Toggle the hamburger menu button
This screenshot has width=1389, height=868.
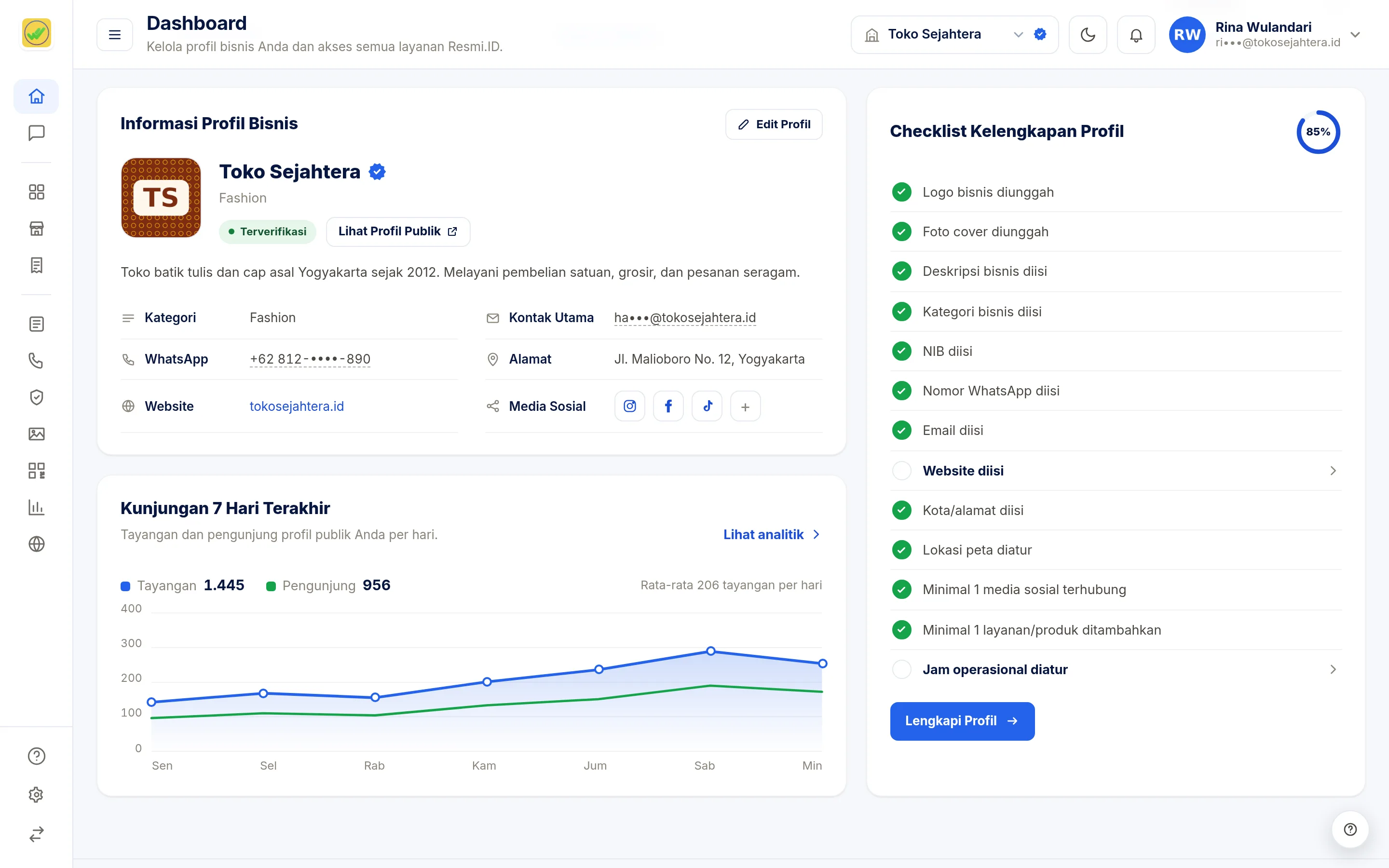115,34
